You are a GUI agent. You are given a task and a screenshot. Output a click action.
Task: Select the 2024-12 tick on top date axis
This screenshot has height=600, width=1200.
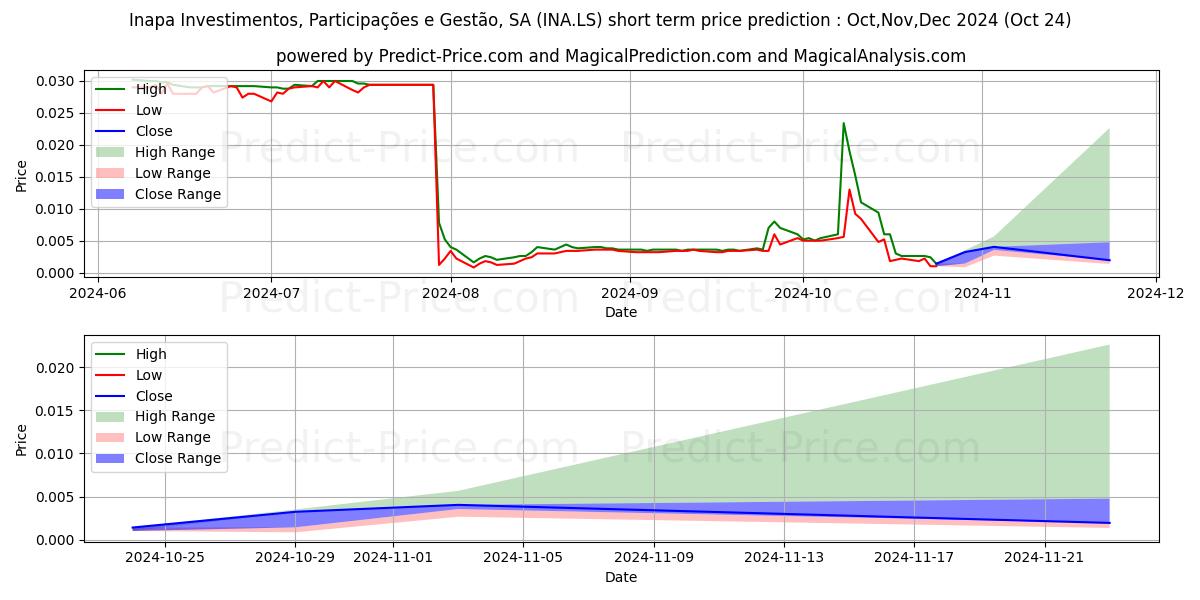[x=1157, y=293]
